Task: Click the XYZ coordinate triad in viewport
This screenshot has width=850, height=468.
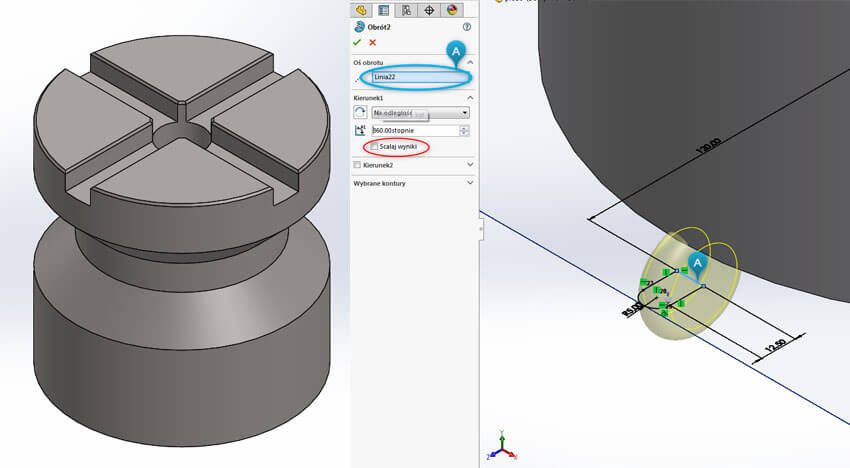Action: 502,445
